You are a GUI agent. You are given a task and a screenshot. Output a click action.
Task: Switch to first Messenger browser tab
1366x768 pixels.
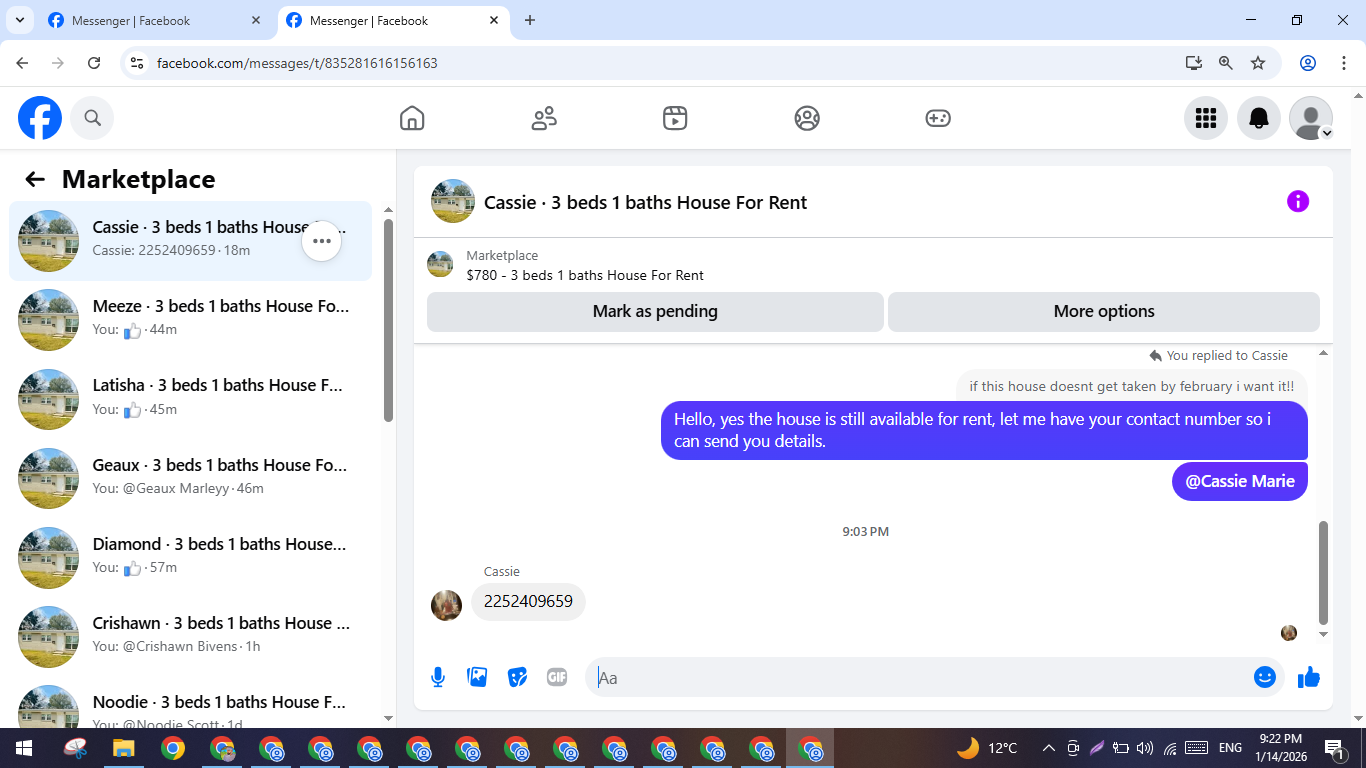[154, 20]
